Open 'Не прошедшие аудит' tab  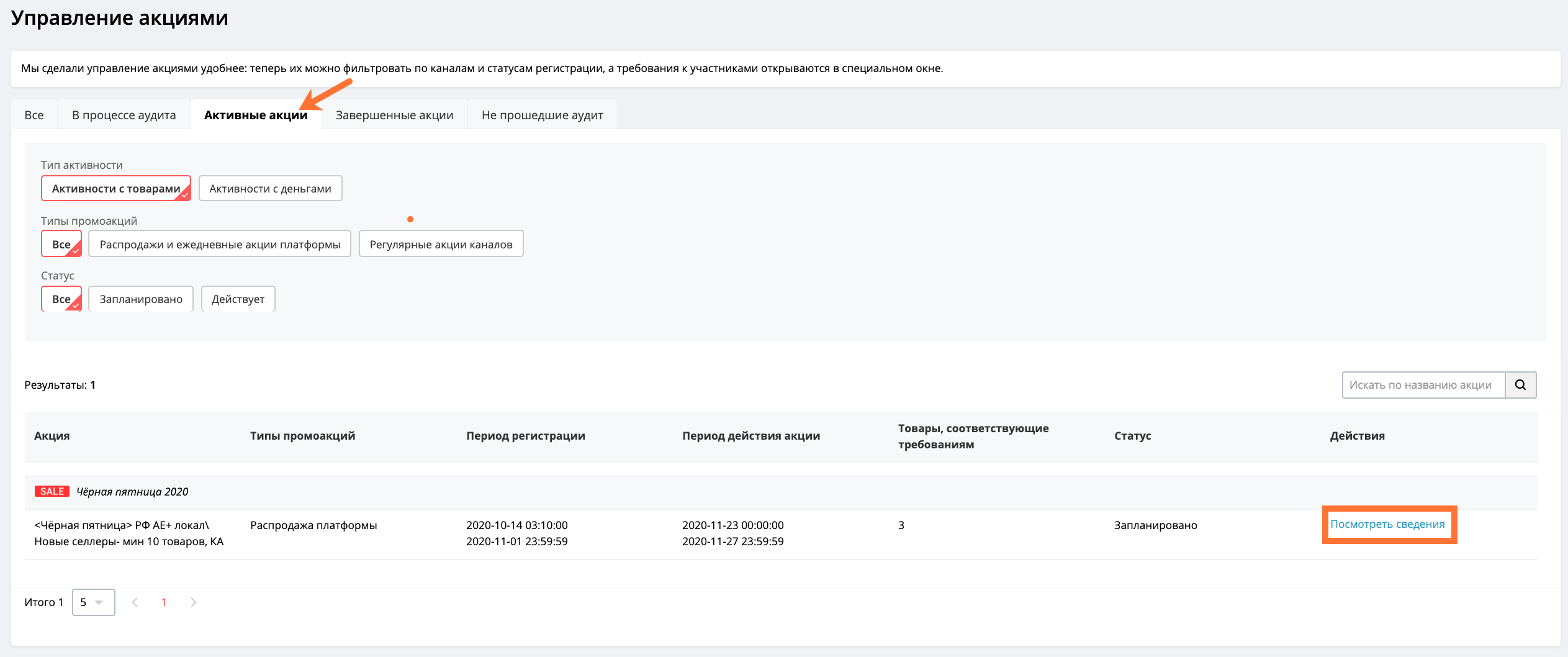point(542,115)
